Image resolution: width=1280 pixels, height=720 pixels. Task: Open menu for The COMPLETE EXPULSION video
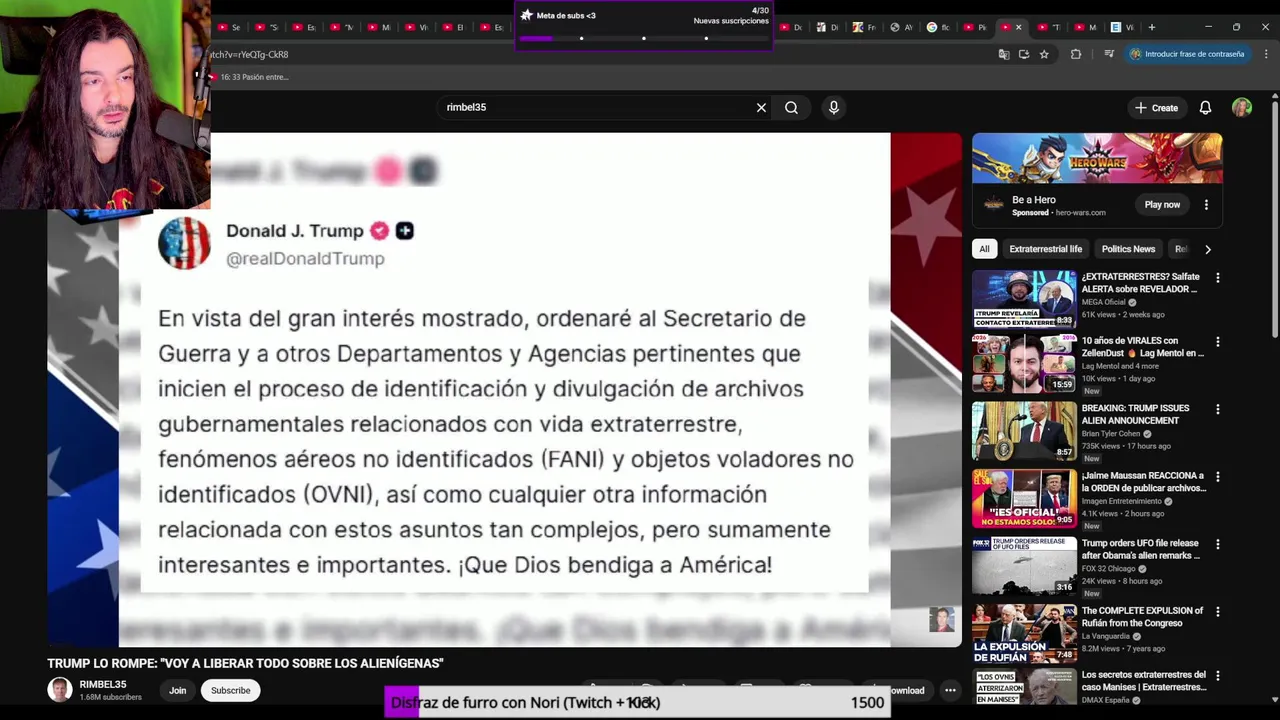pos(1217,612)
